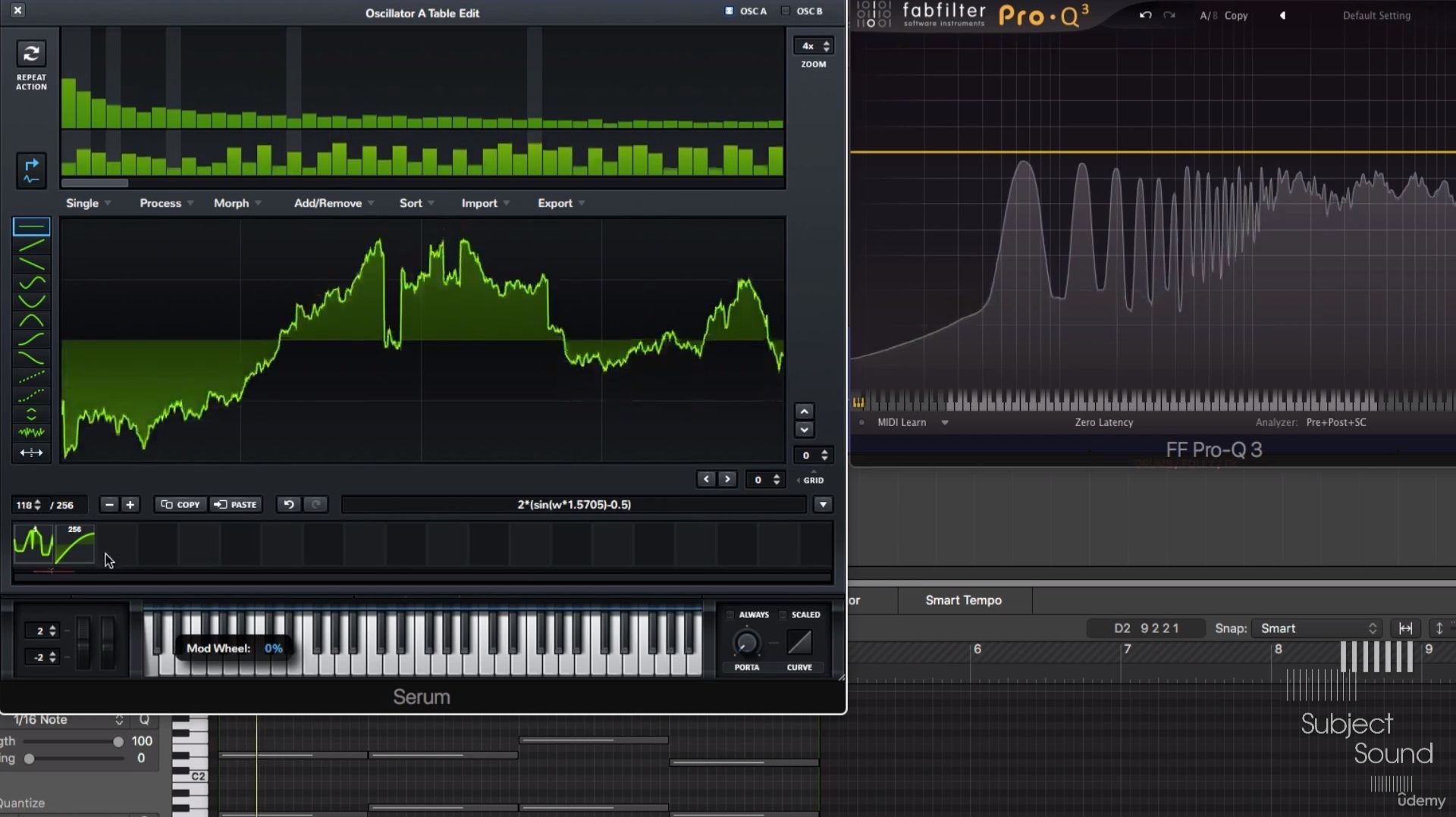Click the horizontal scrollbar under the harmonic bins

pyautogui.click(x=95, y=183)
